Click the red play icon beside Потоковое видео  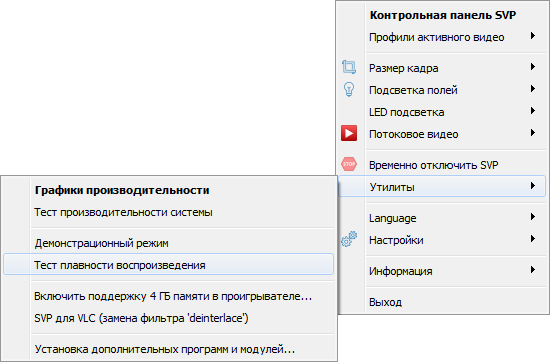click(x=349, y=133)
